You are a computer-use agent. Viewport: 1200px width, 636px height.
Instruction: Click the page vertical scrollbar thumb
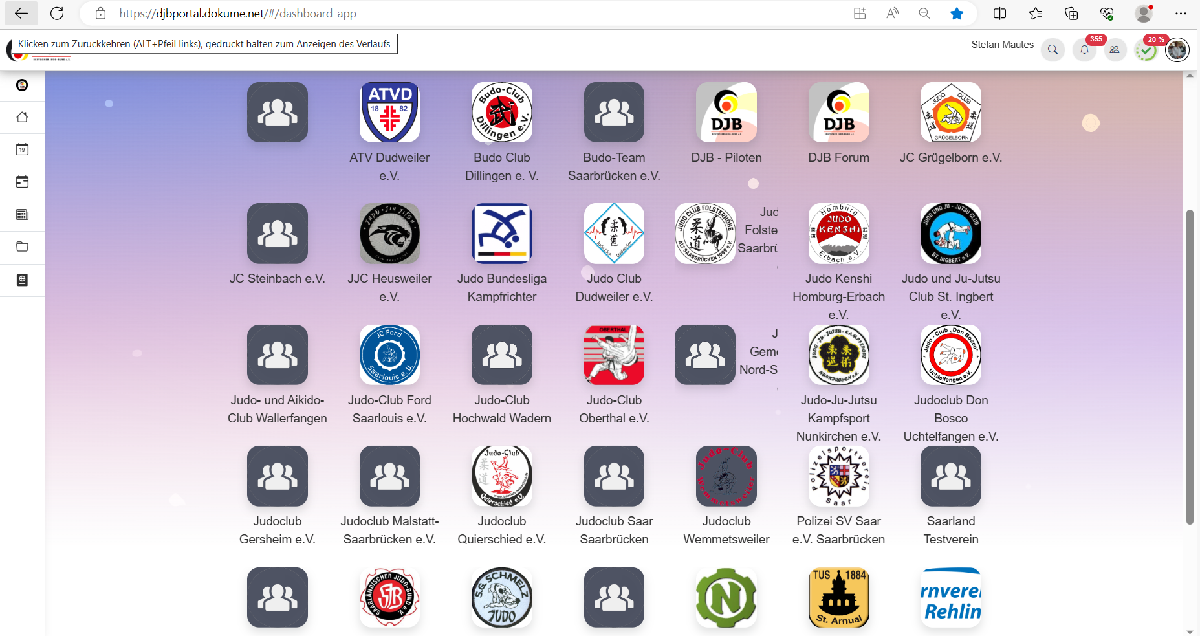[1189, 367]
